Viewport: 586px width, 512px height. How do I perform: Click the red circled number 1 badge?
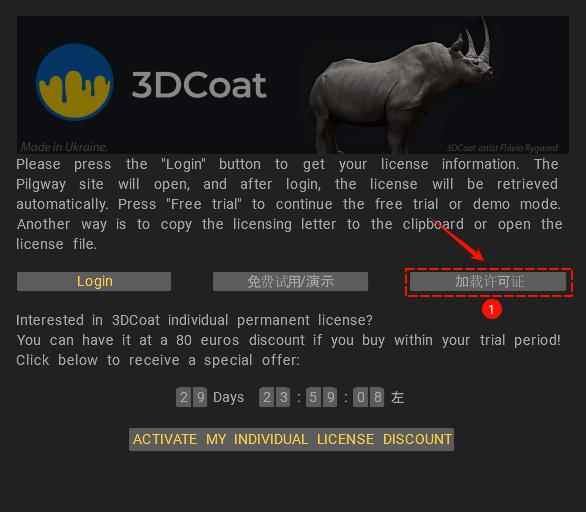(x=491, y=309)
